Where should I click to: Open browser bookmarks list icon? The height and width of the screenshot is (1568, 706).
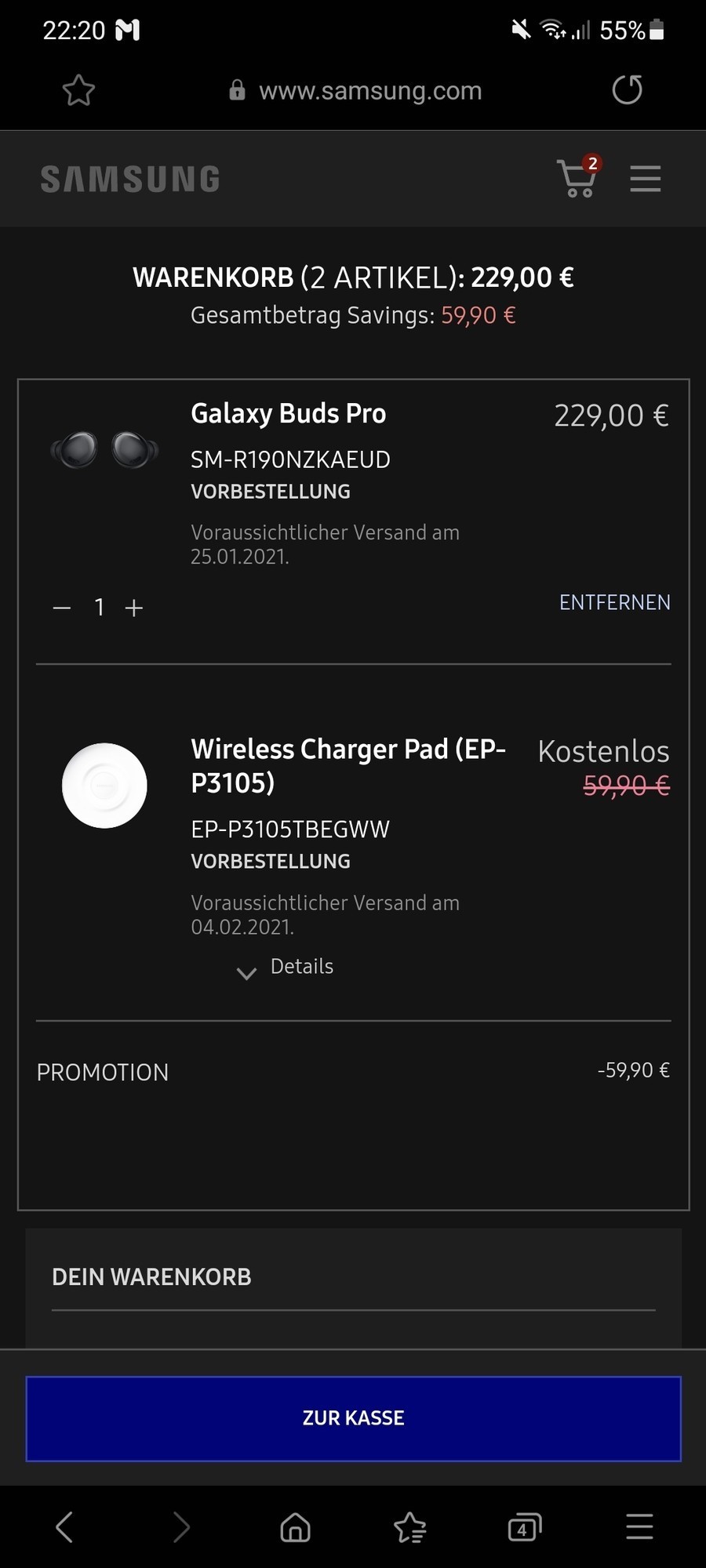[x=409, y=1527]
